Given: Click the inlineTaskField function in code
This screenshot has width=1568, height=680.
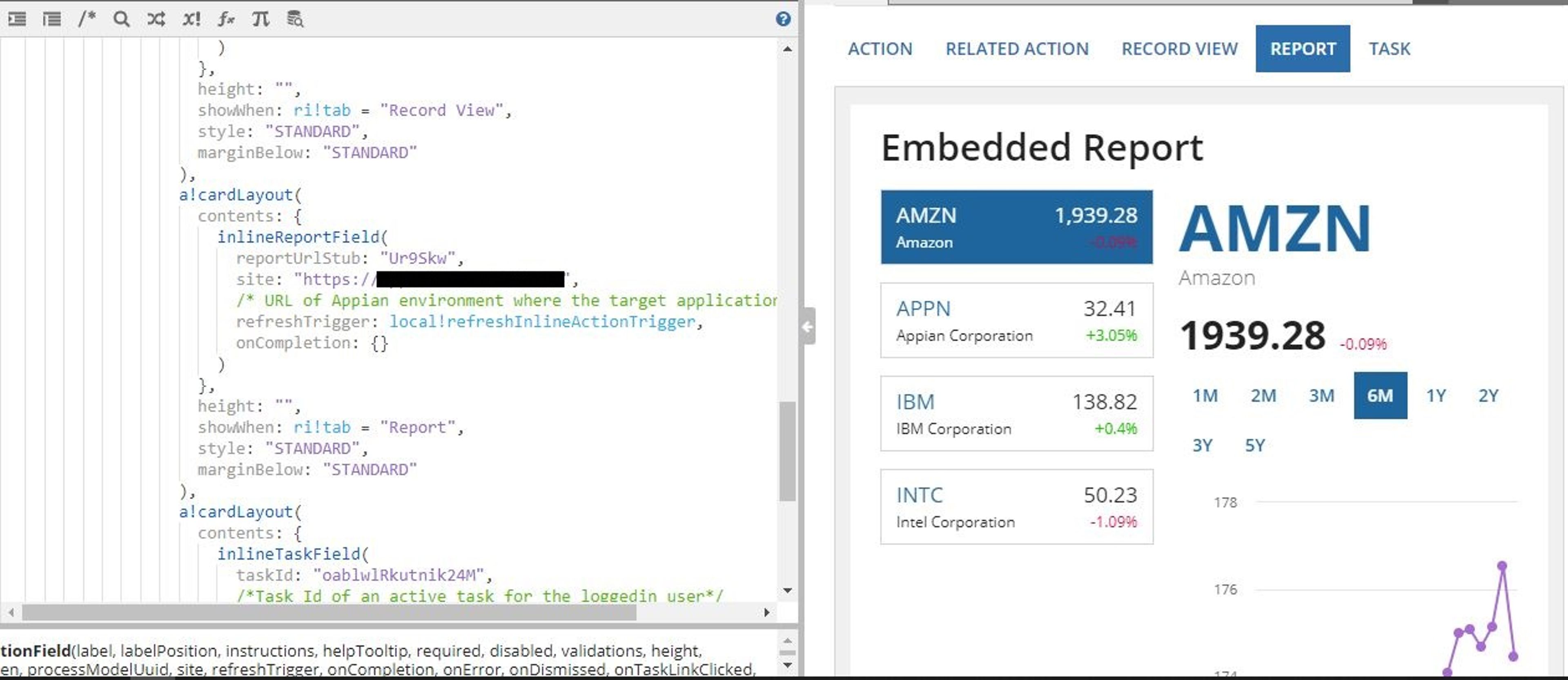Looking at the screenshot, I should 289,553.
